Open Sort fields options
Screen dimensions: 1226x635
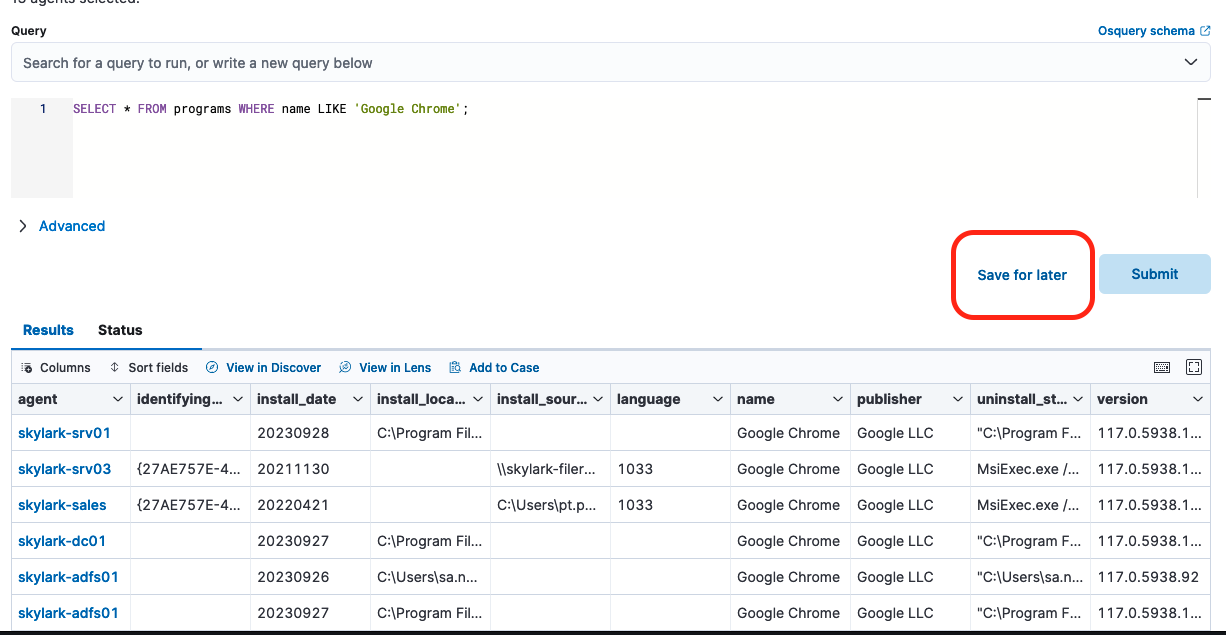point(148,367)
